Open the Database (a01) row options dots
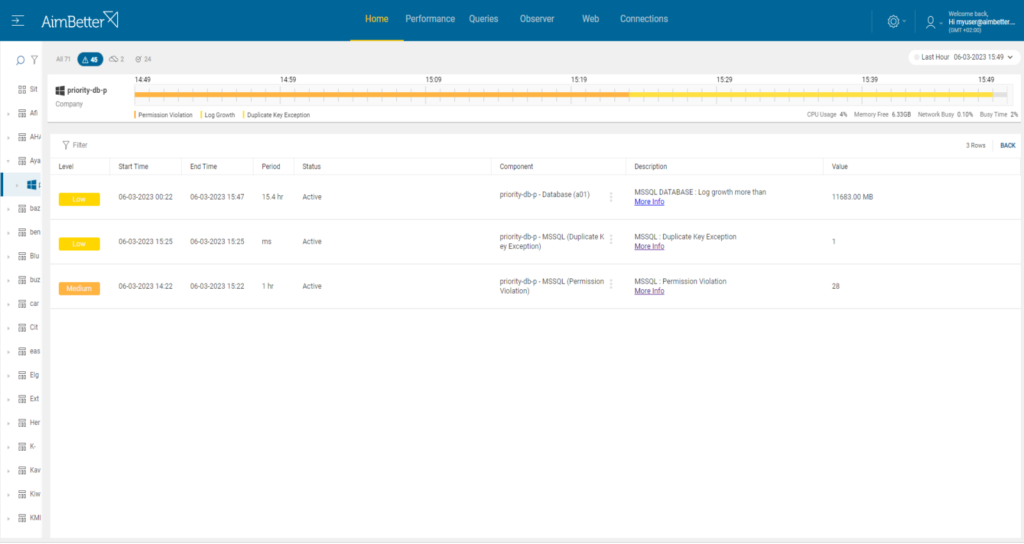 coord(611,197)
